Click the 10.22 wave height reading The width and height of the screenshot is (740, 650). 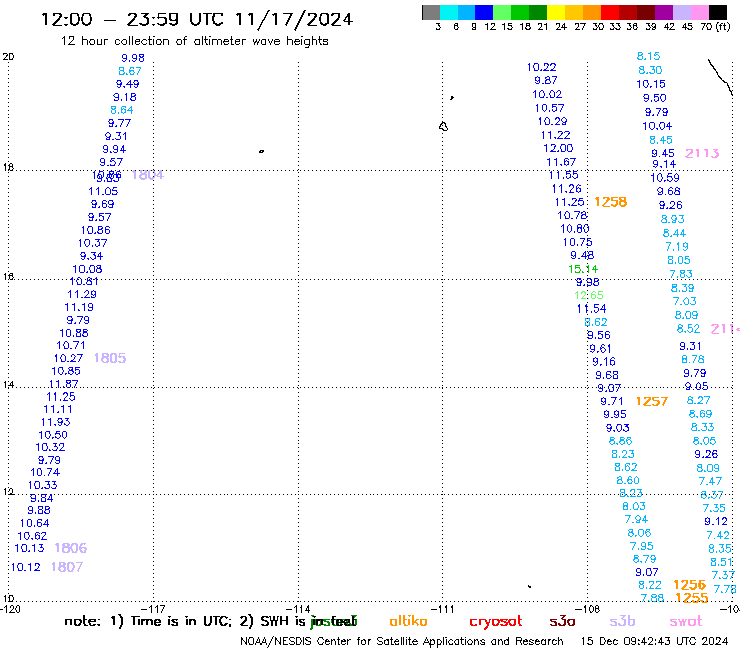click(x=542, y=67)
